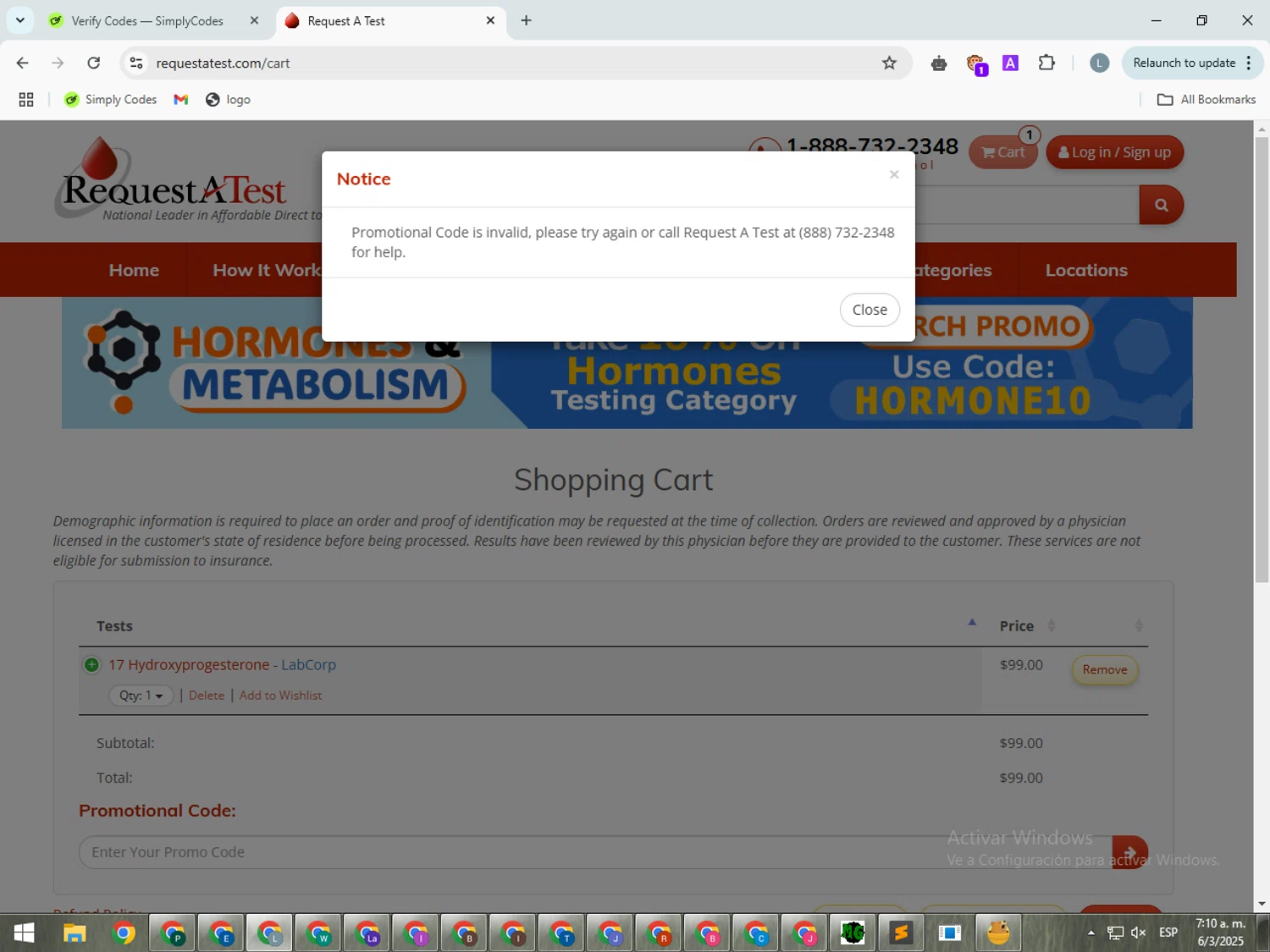Image resolution: width=1270 pixels, height=952 pixels.
Task: Open the Chrome menu three dots
Action: pyautogui.click(x=1249, y=63)
